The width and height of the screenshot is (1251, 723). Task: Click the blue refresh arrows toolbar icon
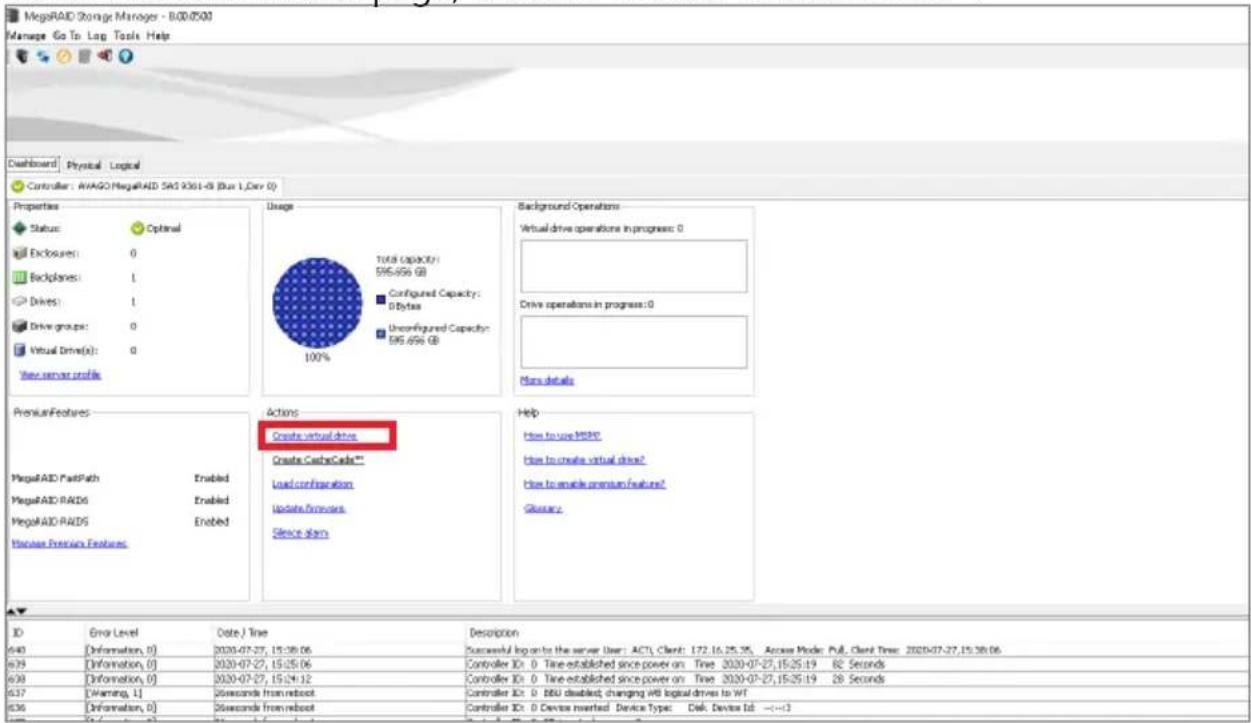point(42,56)
